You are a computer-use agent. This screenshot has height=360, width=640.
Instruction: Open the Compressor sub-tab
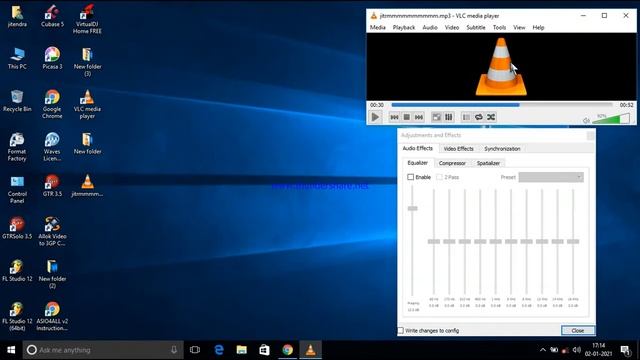tap(452, 163)
